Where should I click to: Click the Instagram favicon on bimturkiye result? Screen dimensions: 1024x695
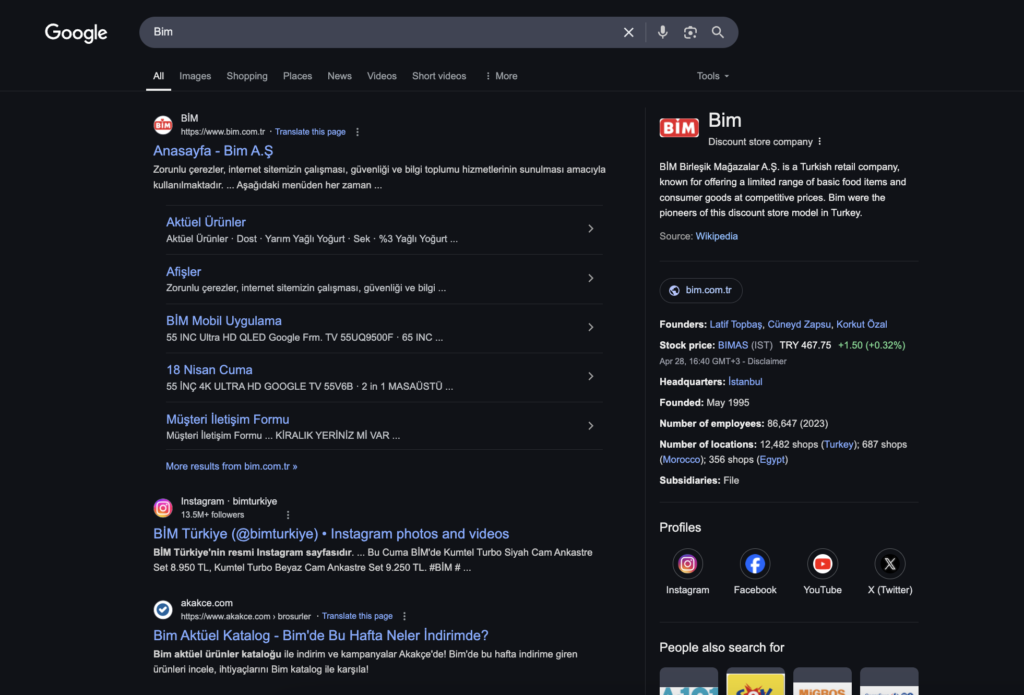tap(163, 508)
